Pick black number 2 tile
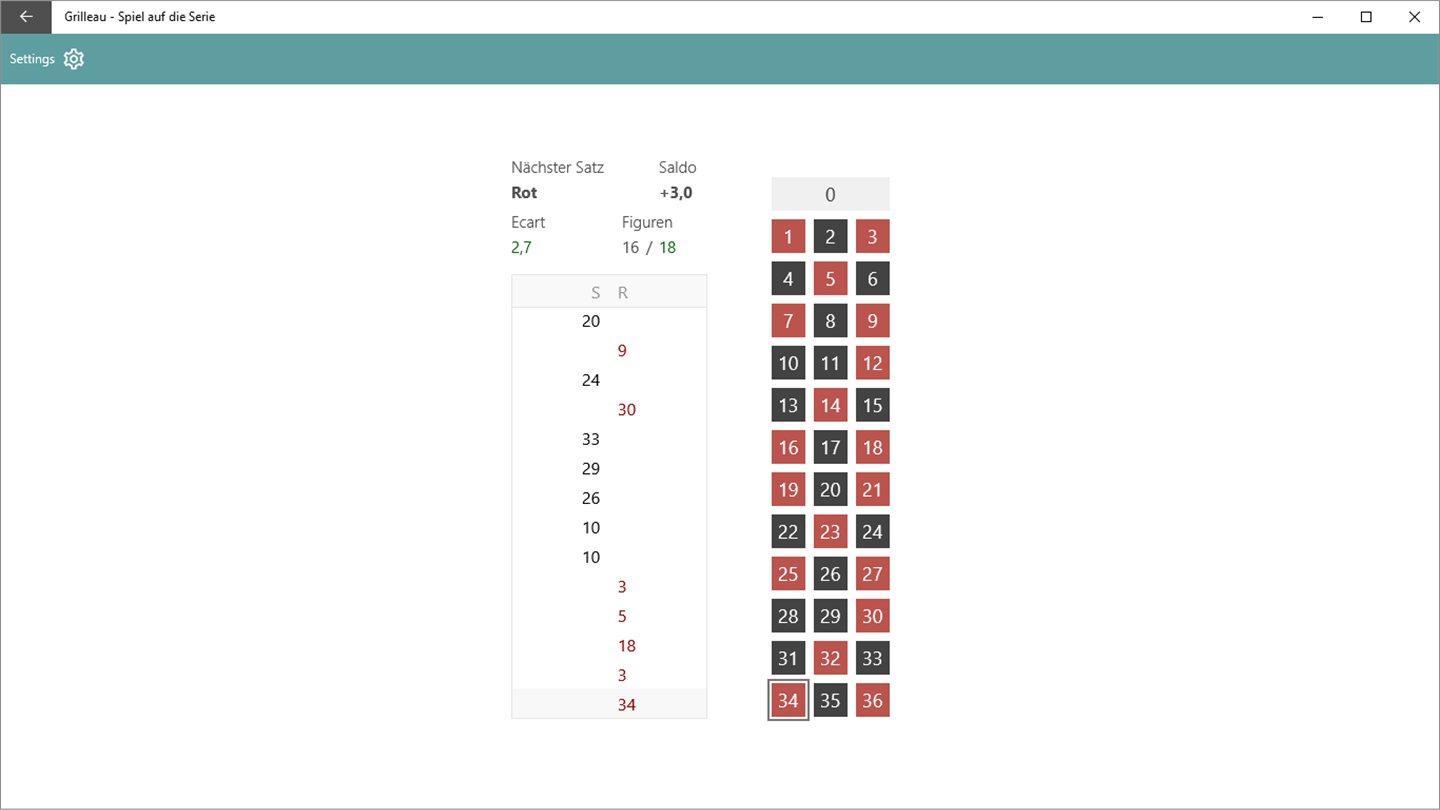Viewport: 1440px width, 810px height. click(x=830, y=236)
